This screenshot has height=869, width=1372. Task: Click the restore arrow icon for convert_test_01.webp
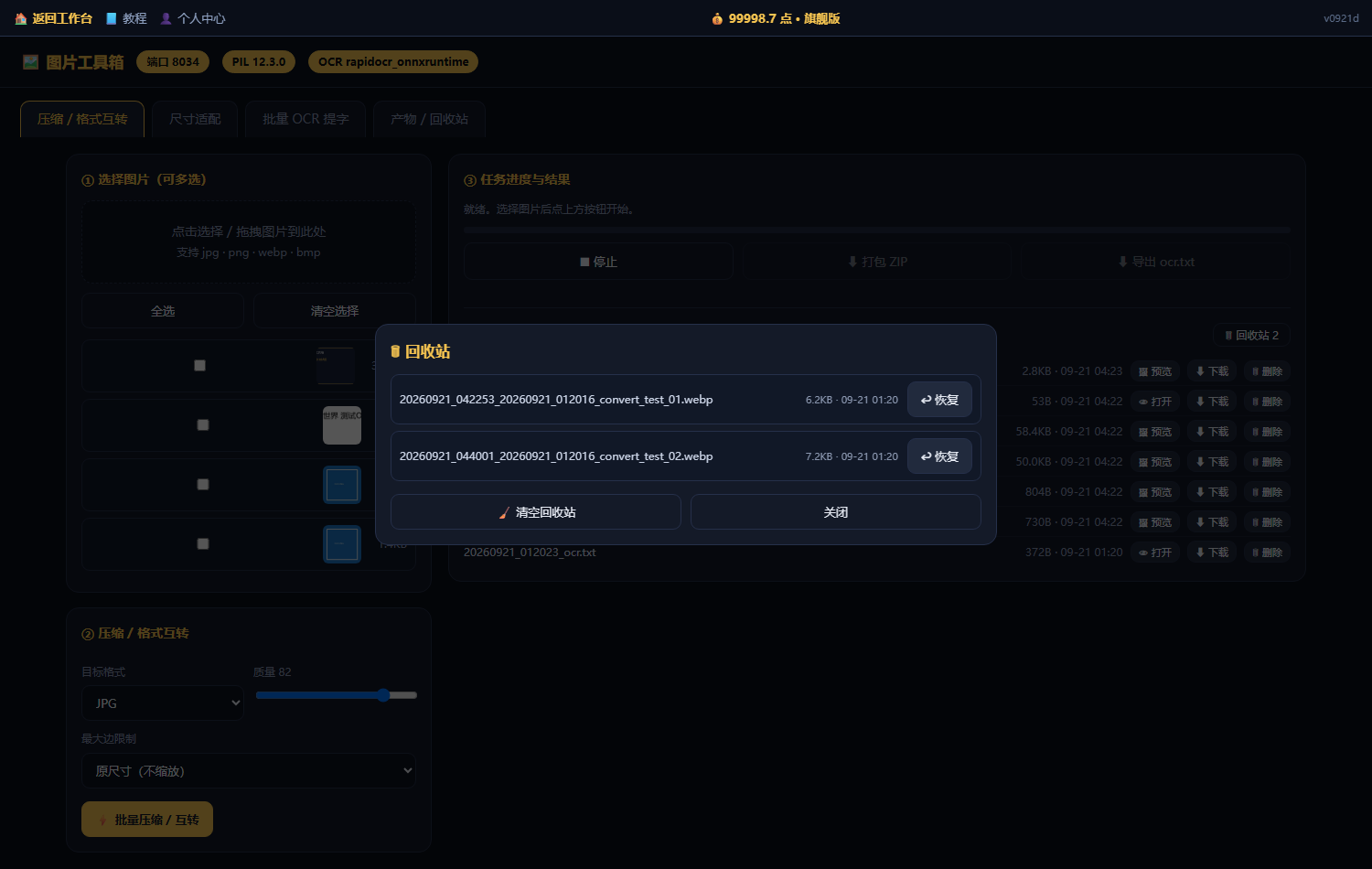[x=926, y=400]
